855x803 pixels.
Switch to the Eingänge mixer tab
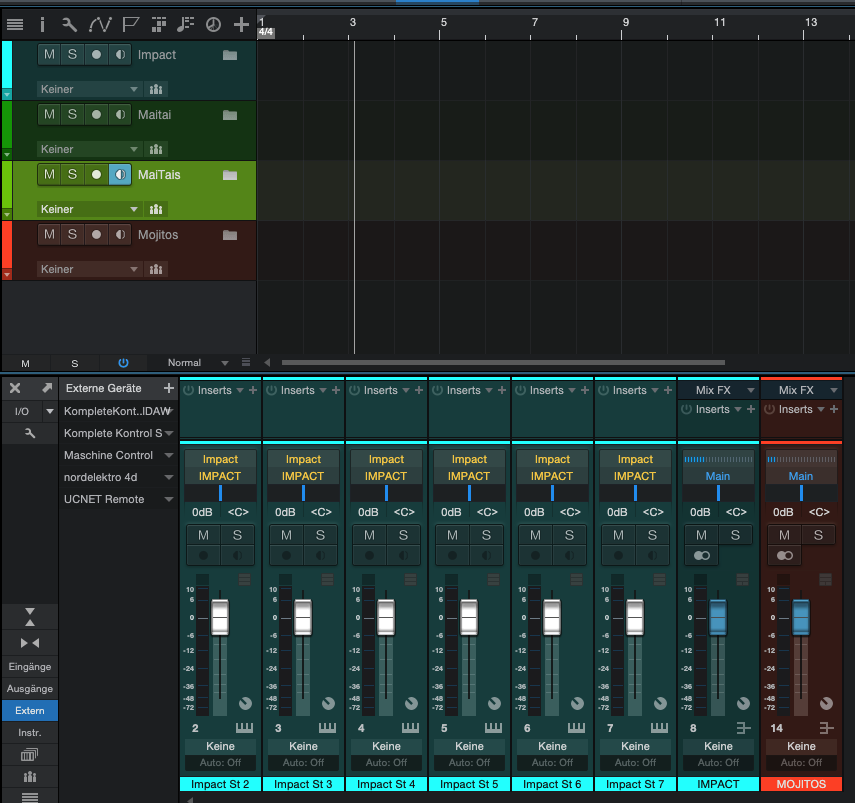coord(30,667)
